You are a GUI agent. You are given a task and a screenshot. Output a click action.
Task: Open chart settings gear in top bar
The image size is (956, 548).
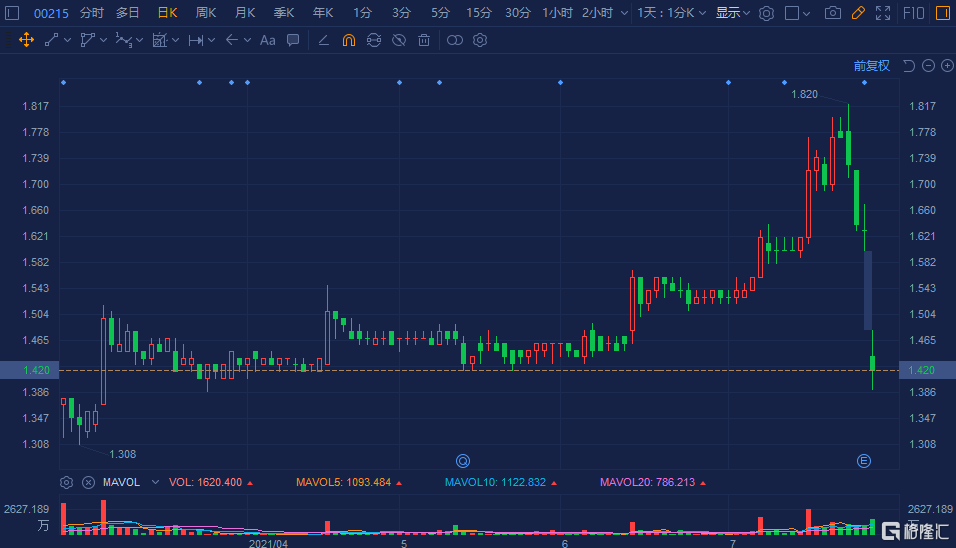766,13
